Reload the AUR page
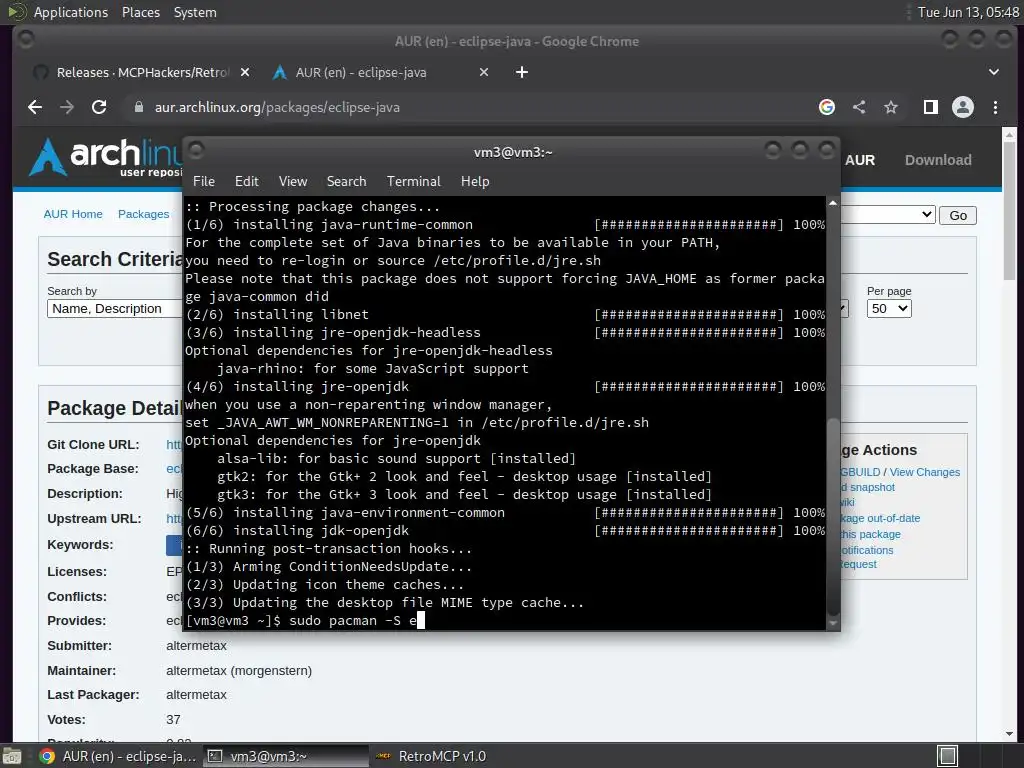Screen dimensions: 1024x768 99,107
